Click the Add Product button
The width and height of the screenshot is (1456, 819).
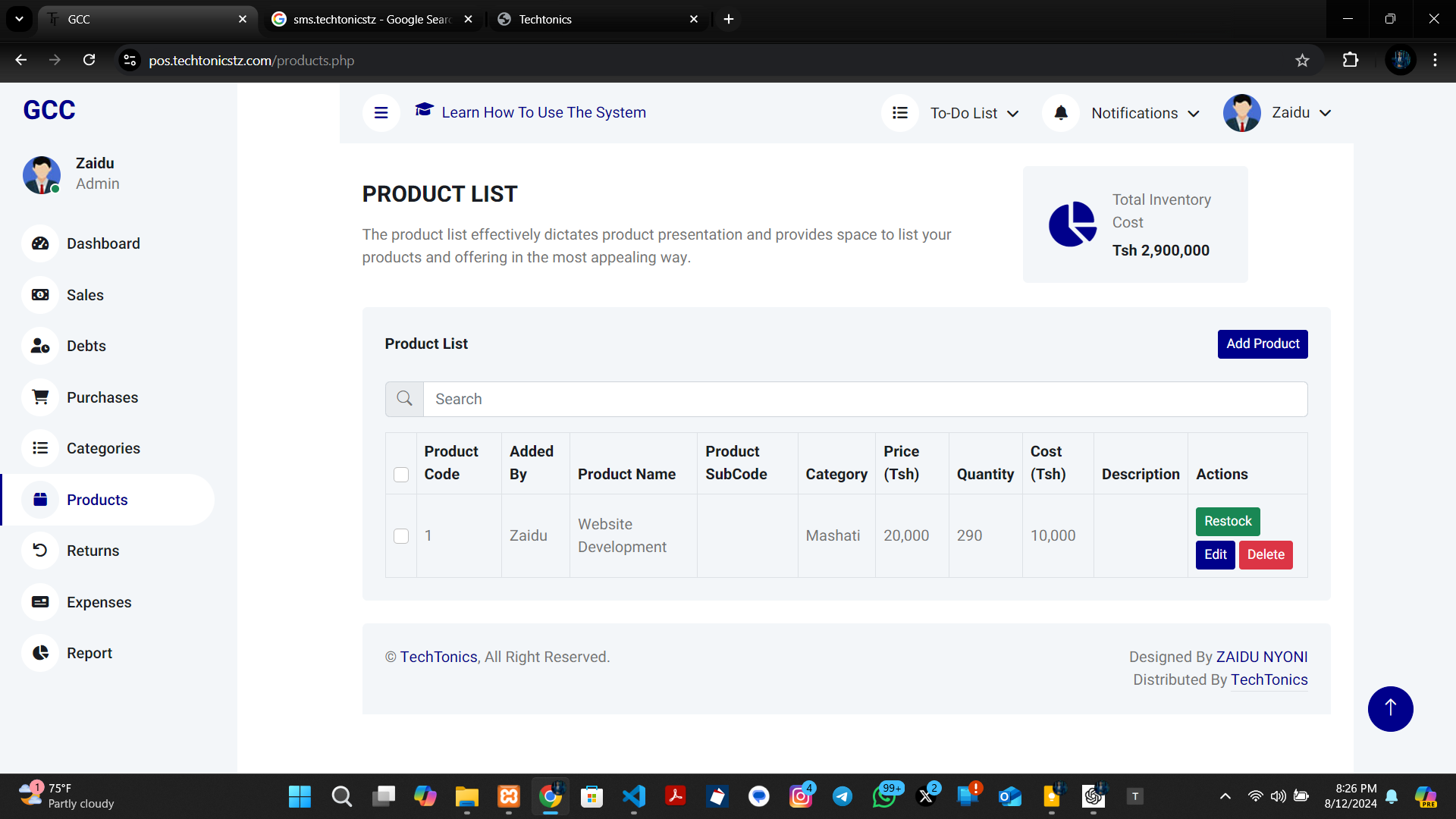click(1262, 344)
